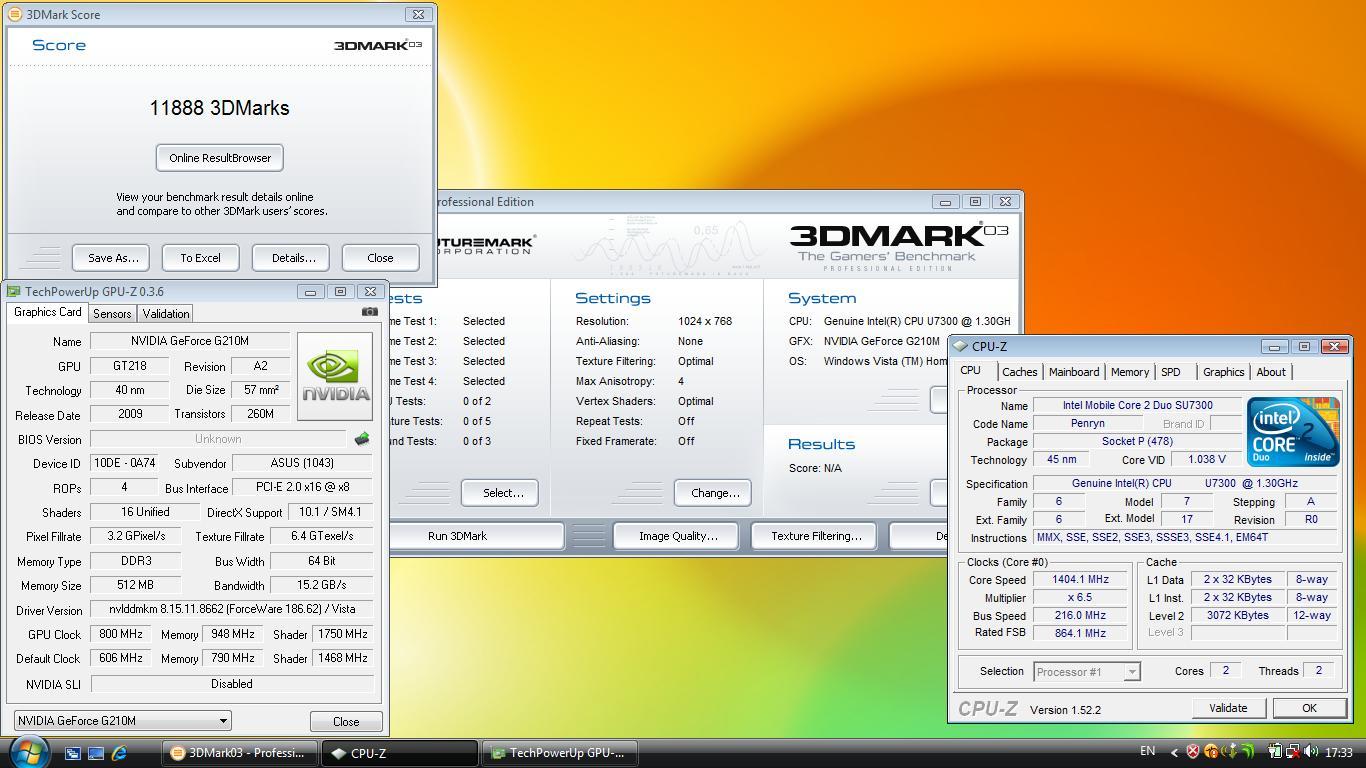Click the battery power tray icon
This screenshot has width=1366, height=768.
tap(1275, 751)
